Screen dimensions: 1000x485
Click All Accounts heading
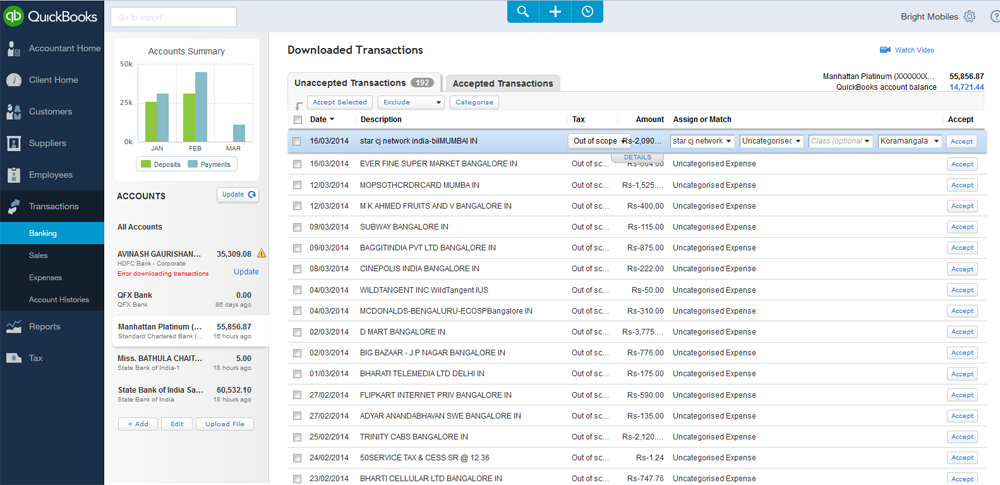pos(140,227)
